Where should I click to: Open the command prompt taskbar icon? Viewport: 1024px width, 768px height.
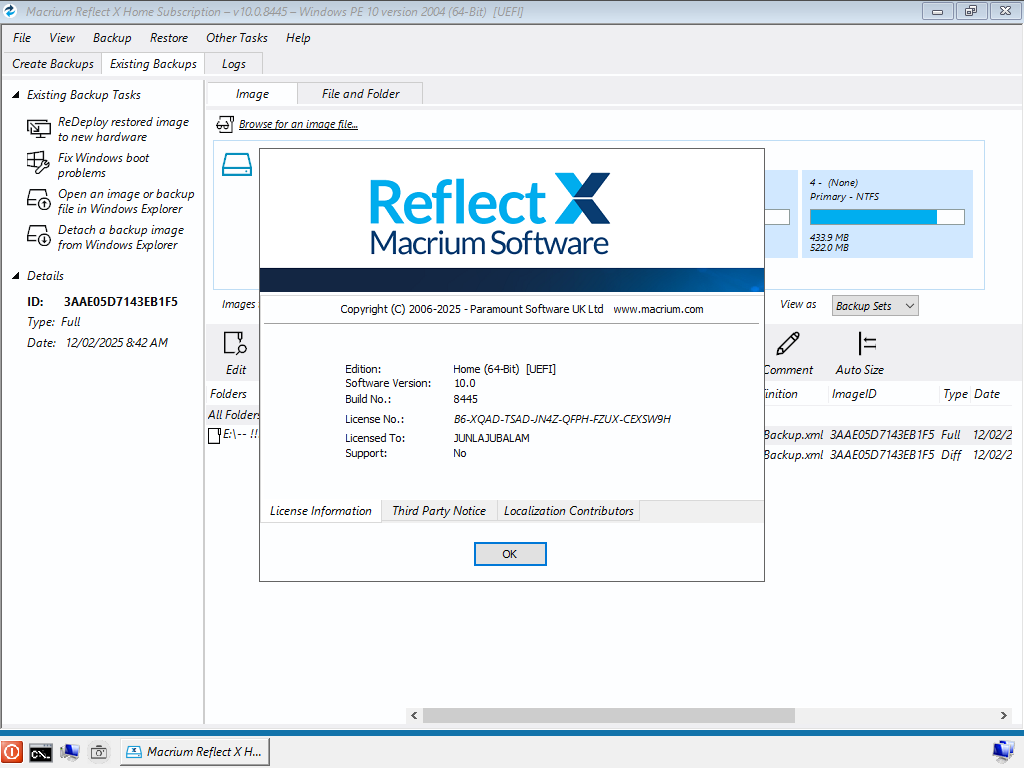pyautogui.click(x=40, y=752)
